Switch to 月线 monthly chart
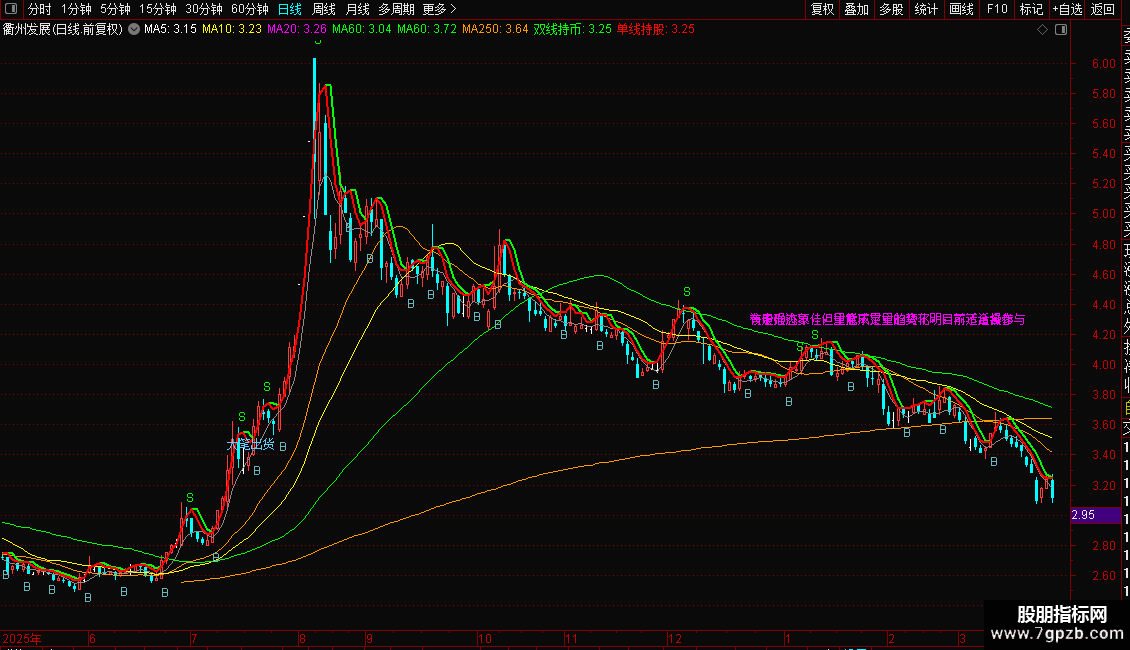 (x=357, y=9)
